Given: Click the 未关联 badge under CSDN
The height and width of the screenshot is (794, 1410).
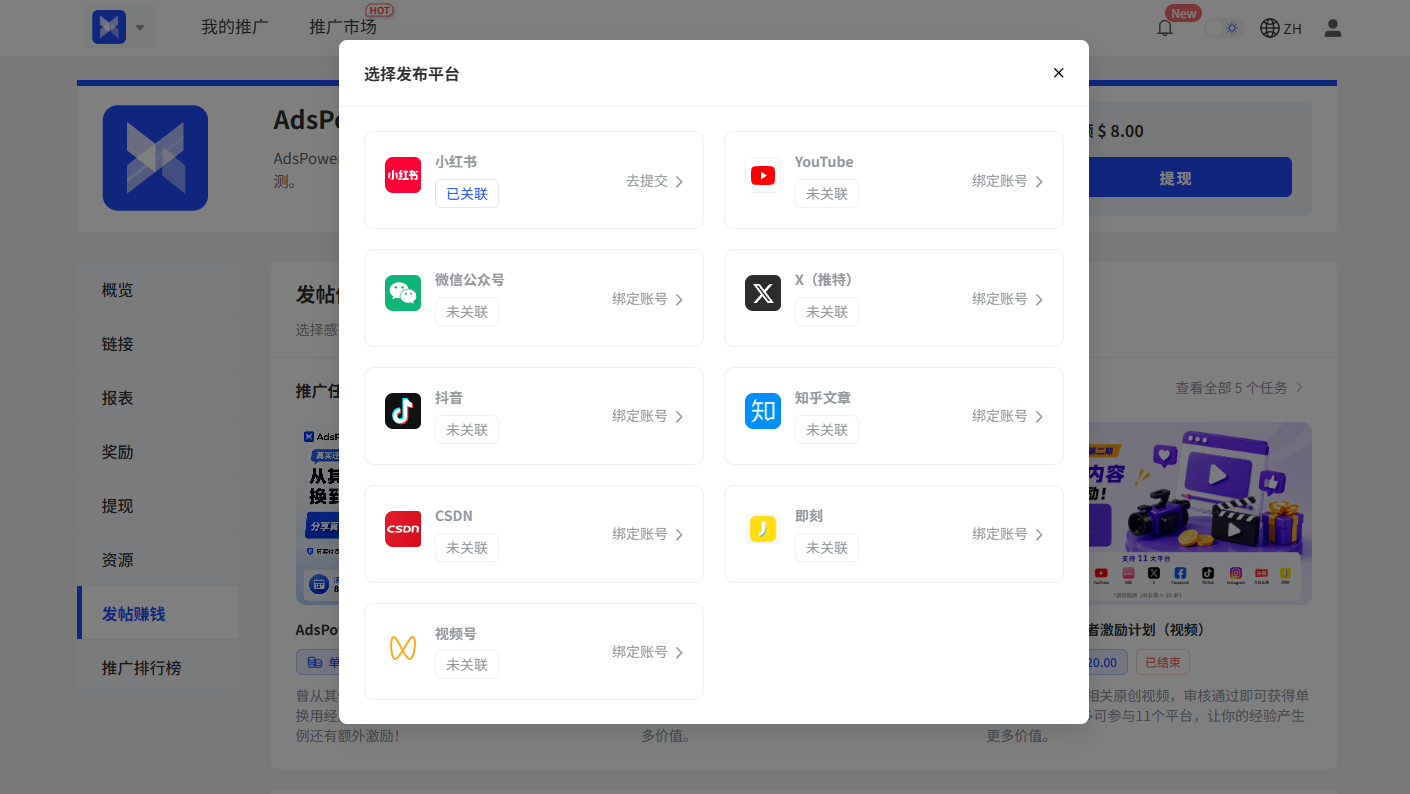Looking at the screenshot, I should pos(467,548).
